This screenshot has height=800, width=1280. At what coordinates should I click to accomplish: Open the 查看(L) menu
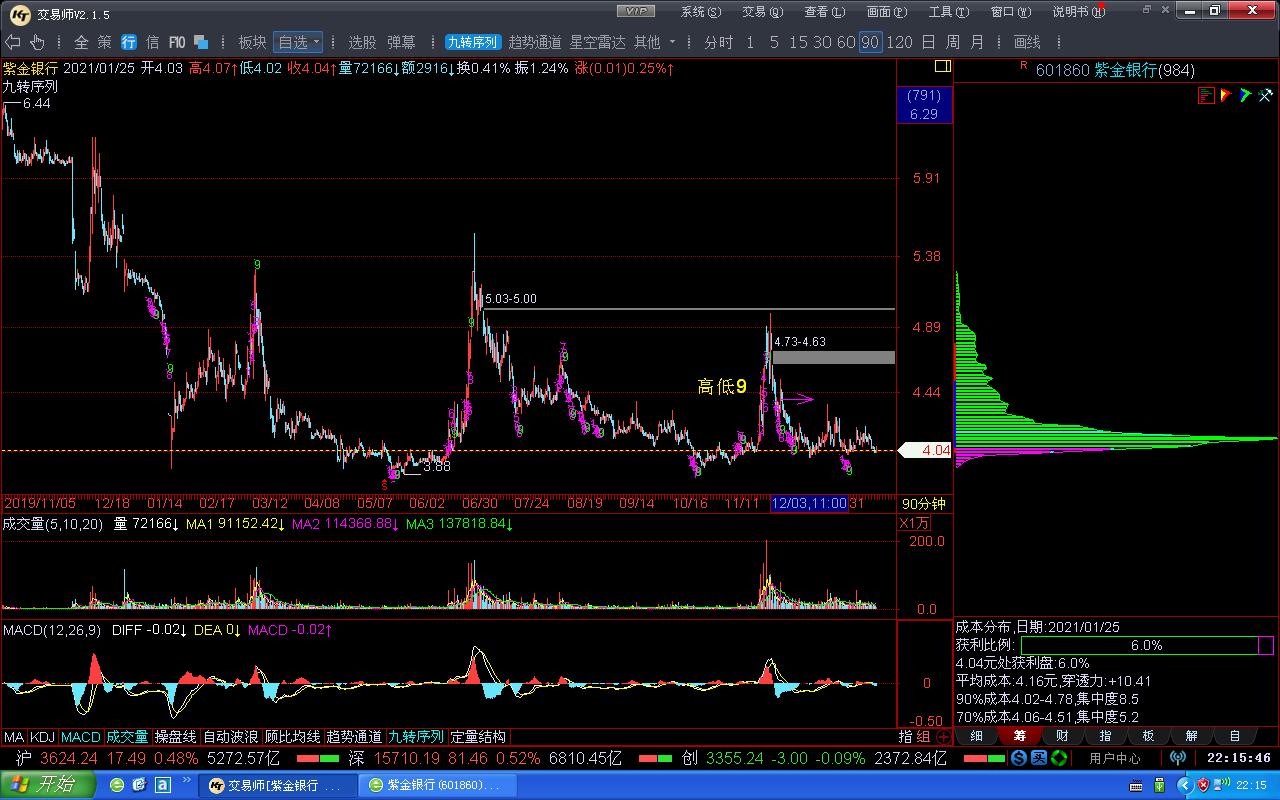click(x=824, y=11)
